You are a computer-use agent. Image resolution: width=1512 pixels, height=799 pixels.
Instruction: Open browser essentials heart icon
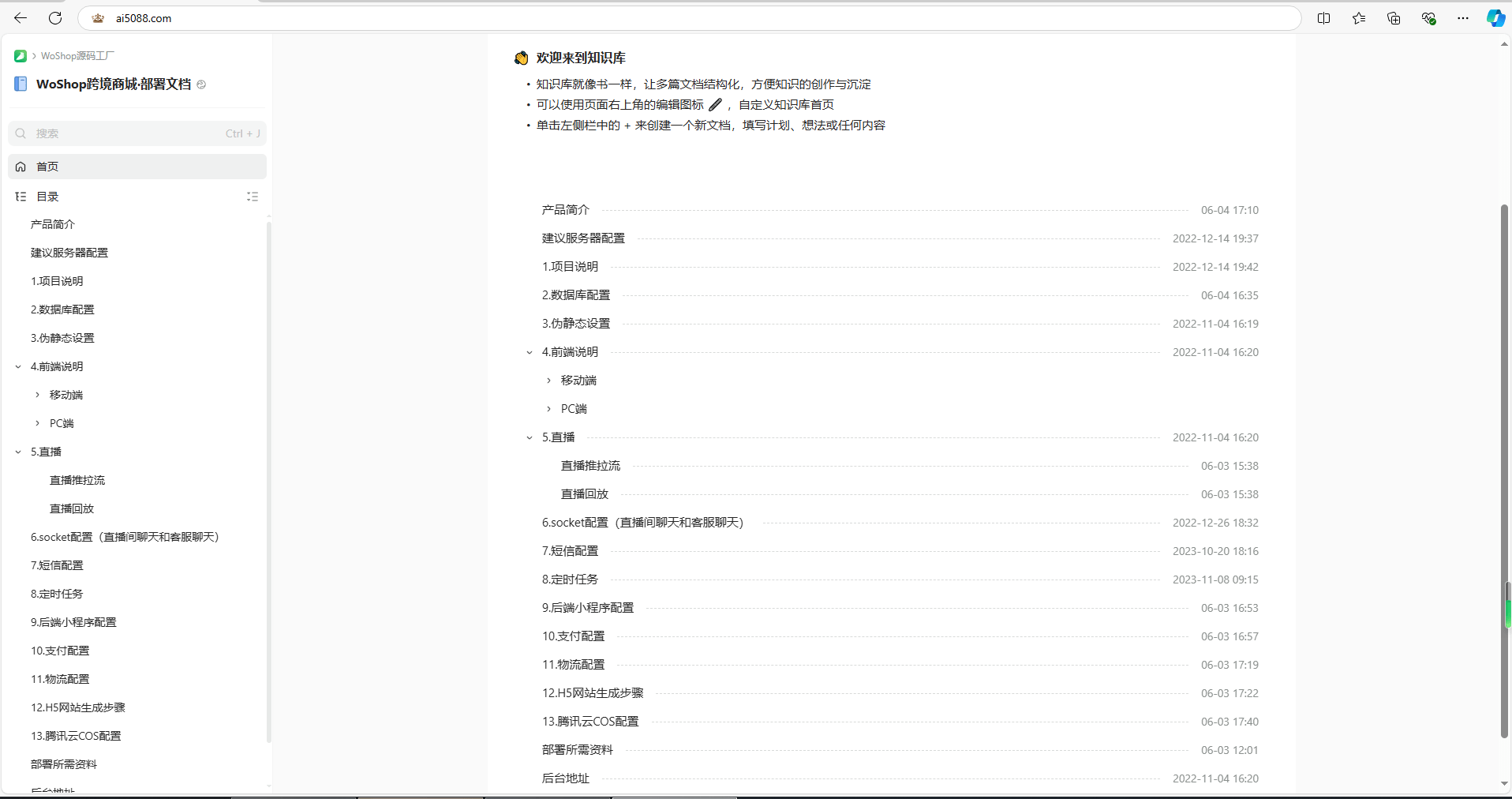tap(1428, 18)
